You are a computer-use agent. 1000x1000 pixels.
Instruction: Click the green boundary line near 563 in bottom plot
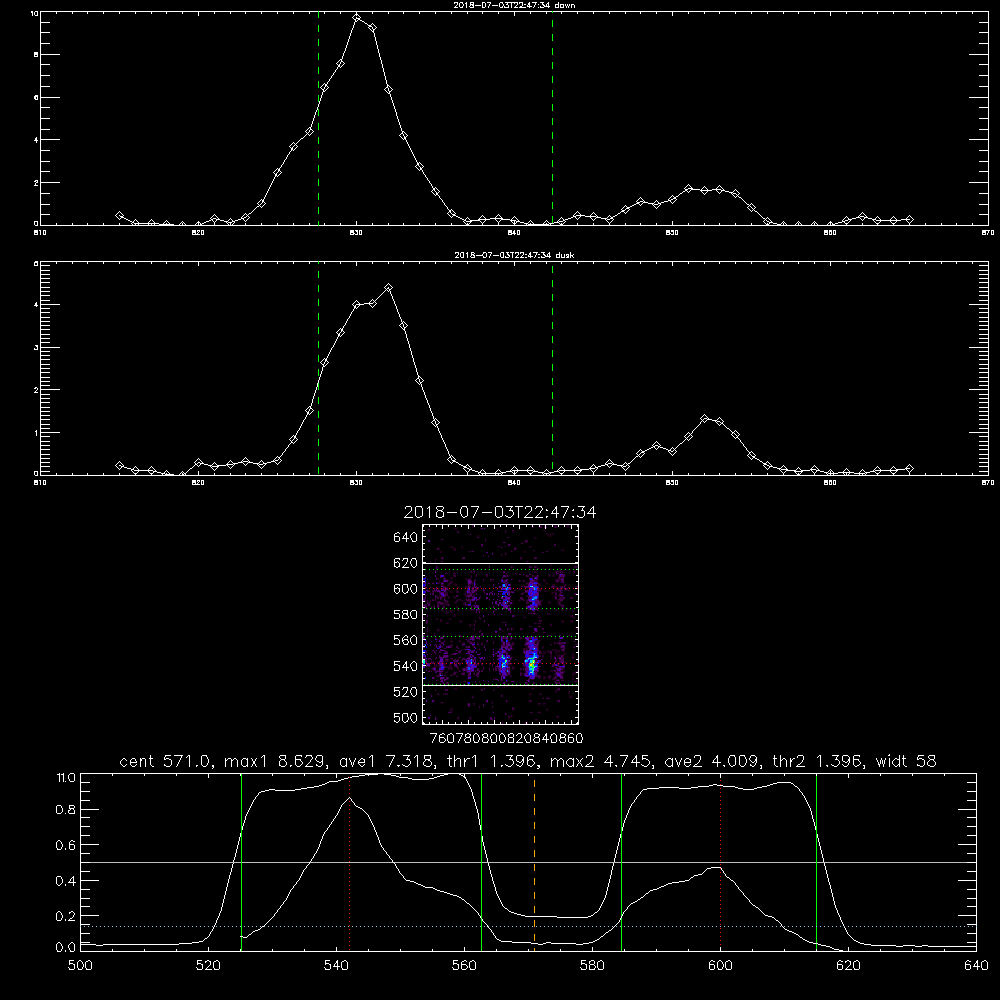[x=482, y=861]
